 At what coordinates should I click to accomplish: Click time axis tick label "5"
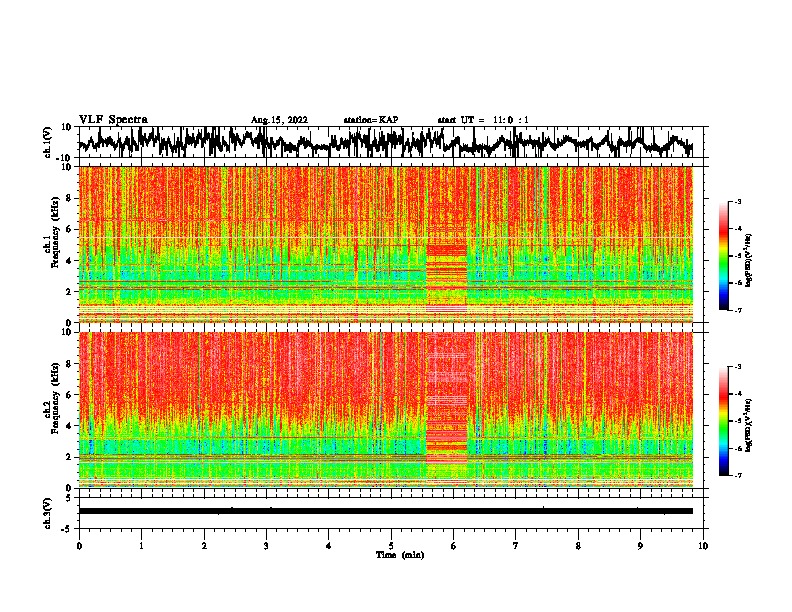pyautogui.click(x=391, y=546)
